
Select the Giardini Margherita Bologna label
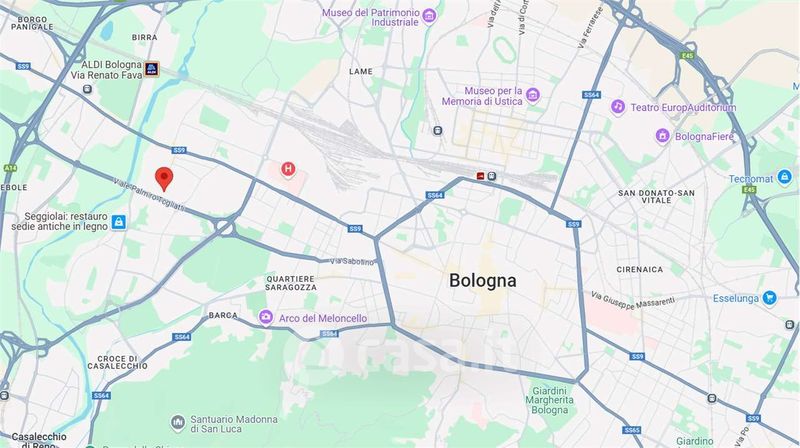click(x=549, y=401)
